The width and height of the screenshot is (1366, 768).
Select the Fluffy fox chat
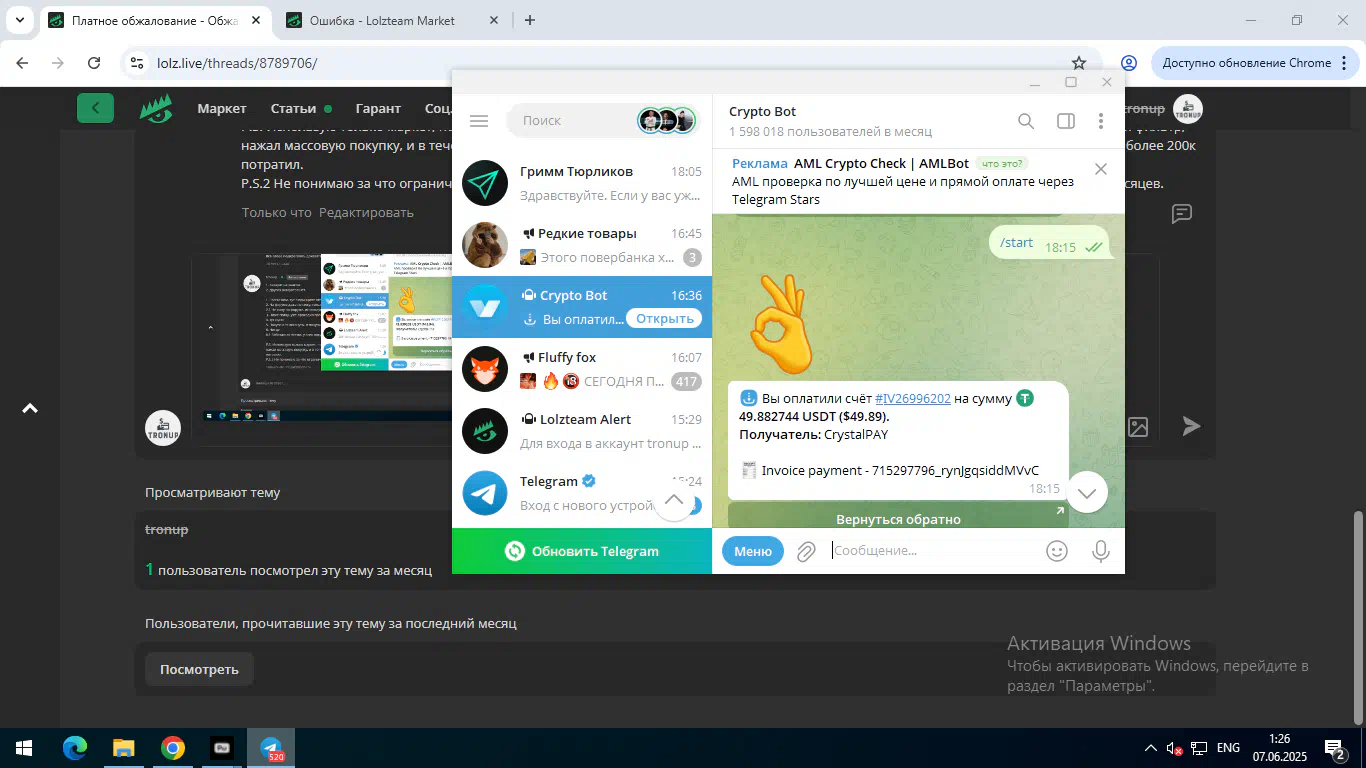click(x=582, y=369)
